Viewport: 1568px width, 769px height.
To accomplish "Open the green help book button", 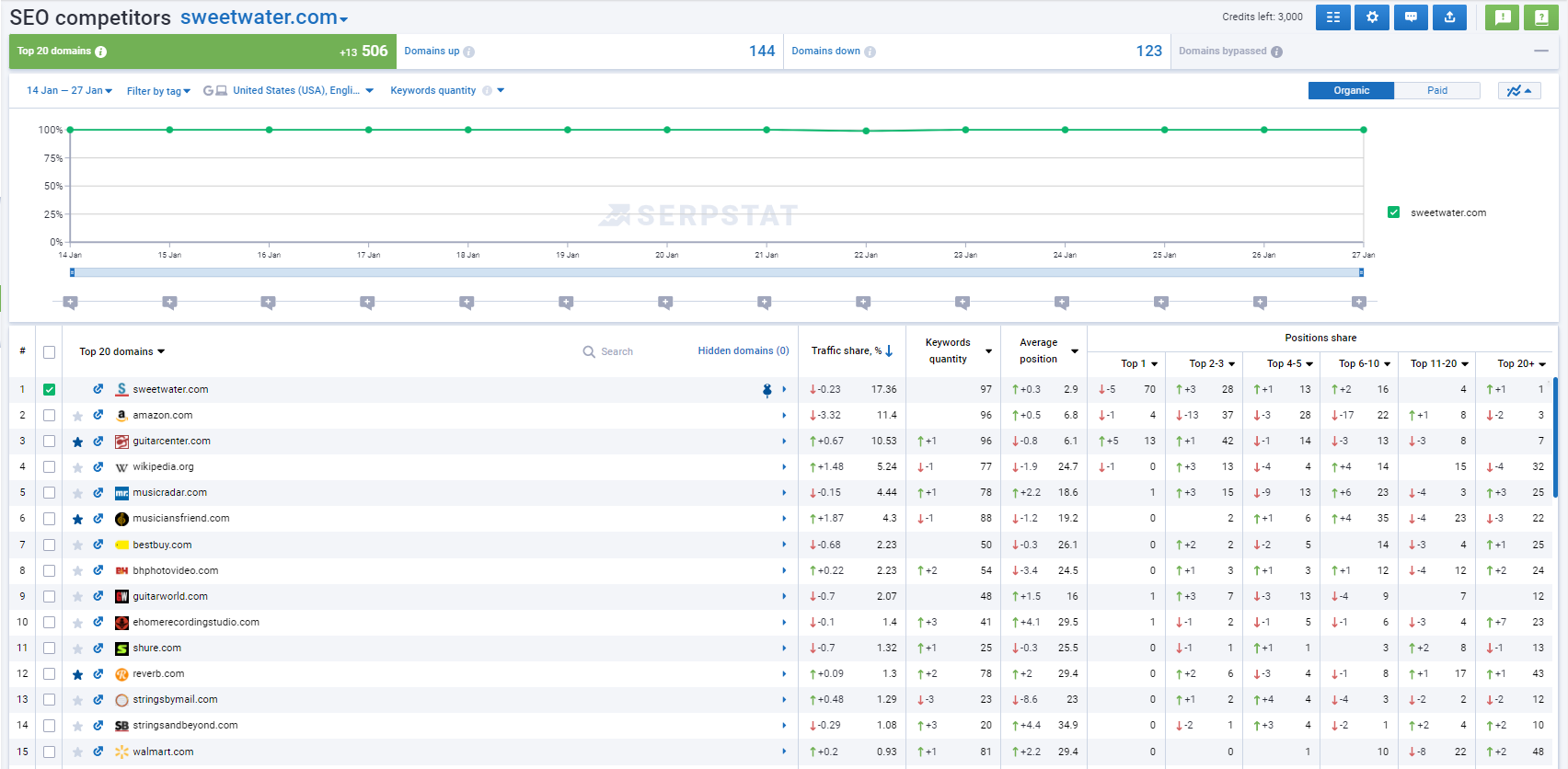I will pos(1541,17).
